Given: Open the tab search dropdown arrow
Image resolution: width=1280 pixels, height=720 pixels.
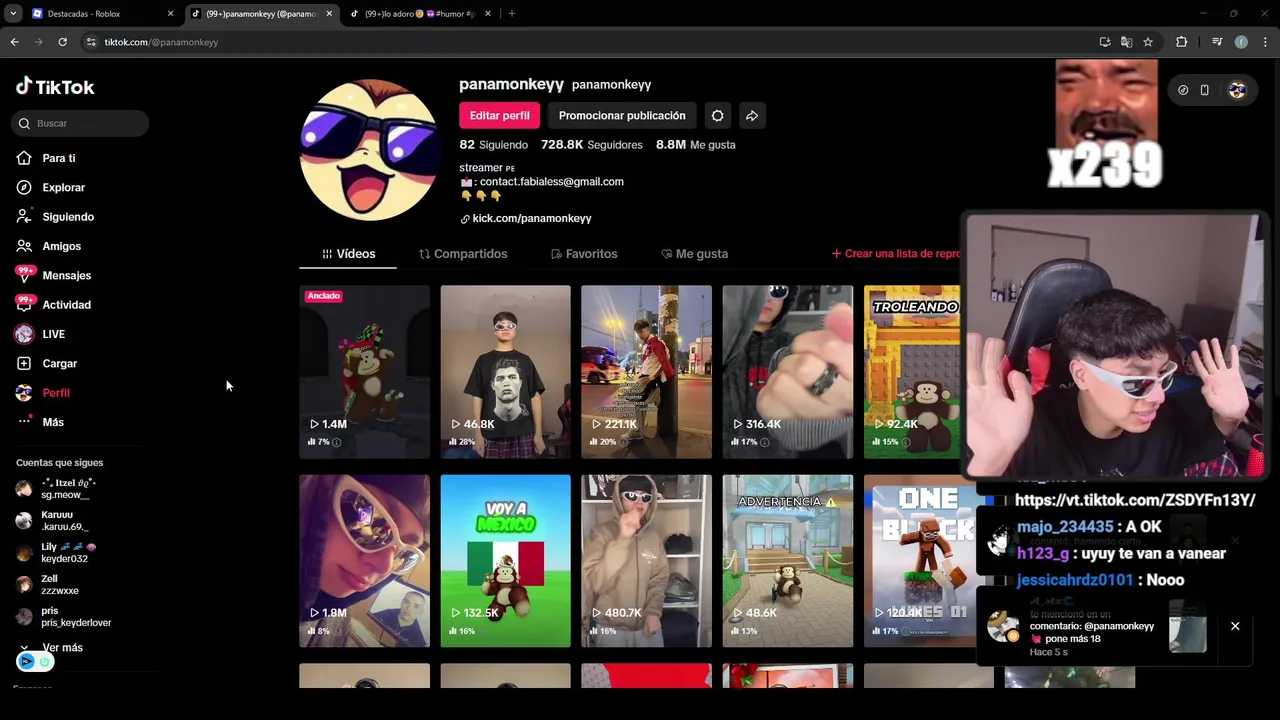Looking at the screenshot, I should tap(13, 14).
